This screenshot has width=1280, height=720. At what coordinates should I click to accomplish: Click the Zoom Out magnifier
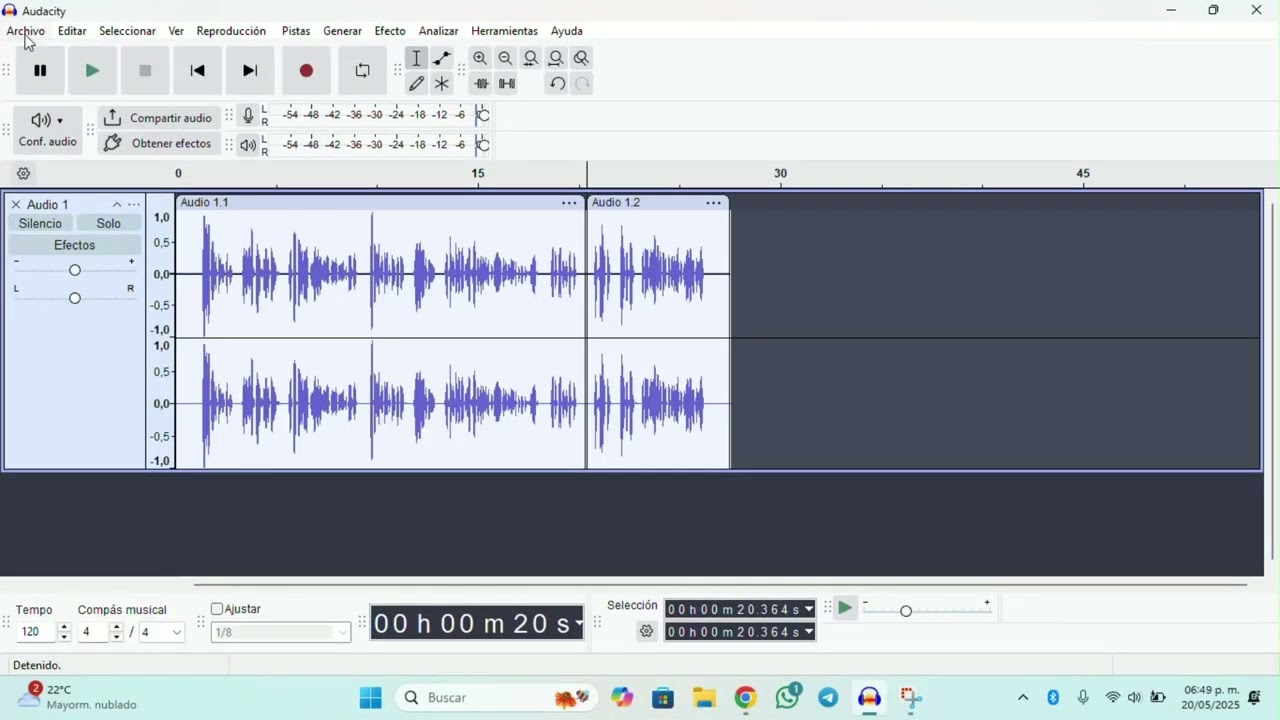tap(505, 58)
